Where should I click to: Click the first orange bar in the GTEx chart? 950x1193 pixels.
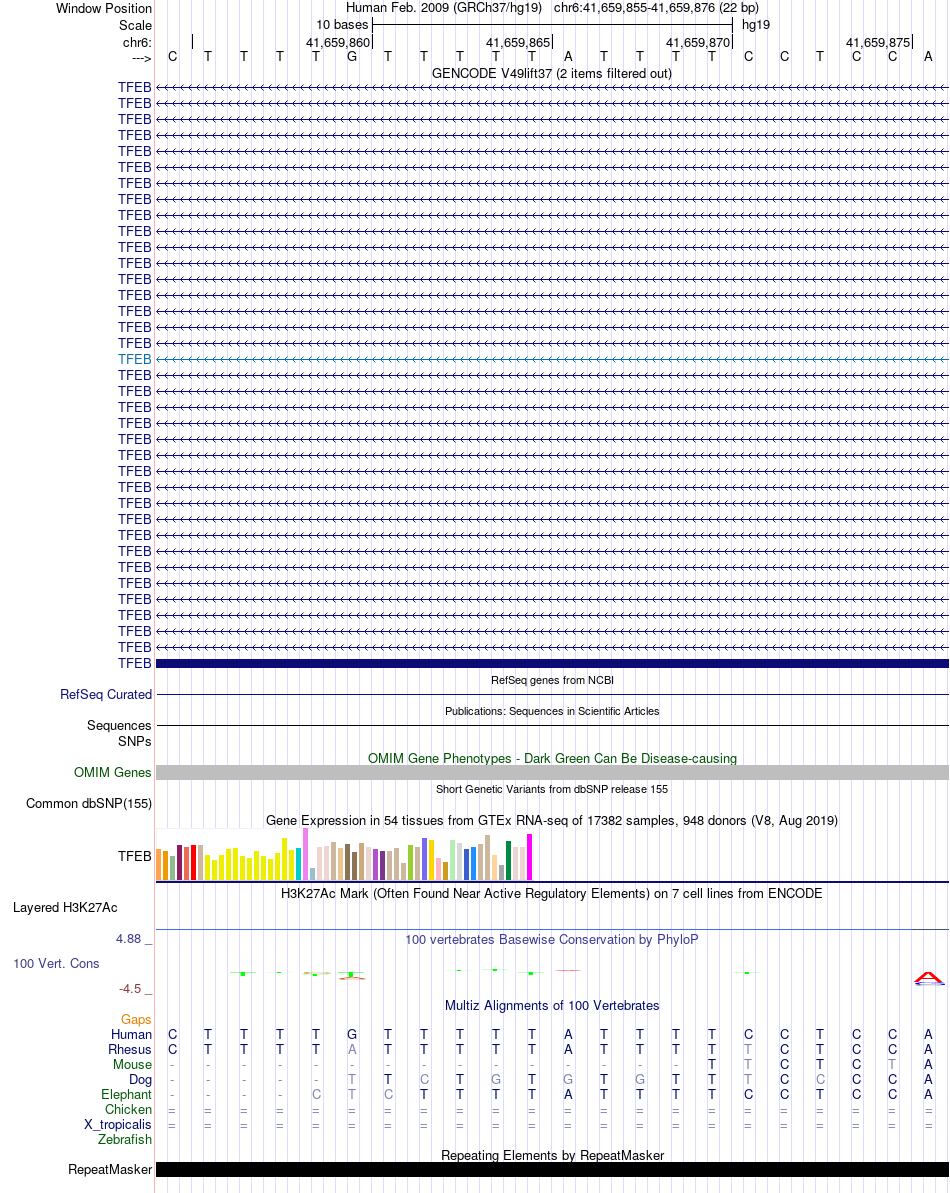pos(158,865)
